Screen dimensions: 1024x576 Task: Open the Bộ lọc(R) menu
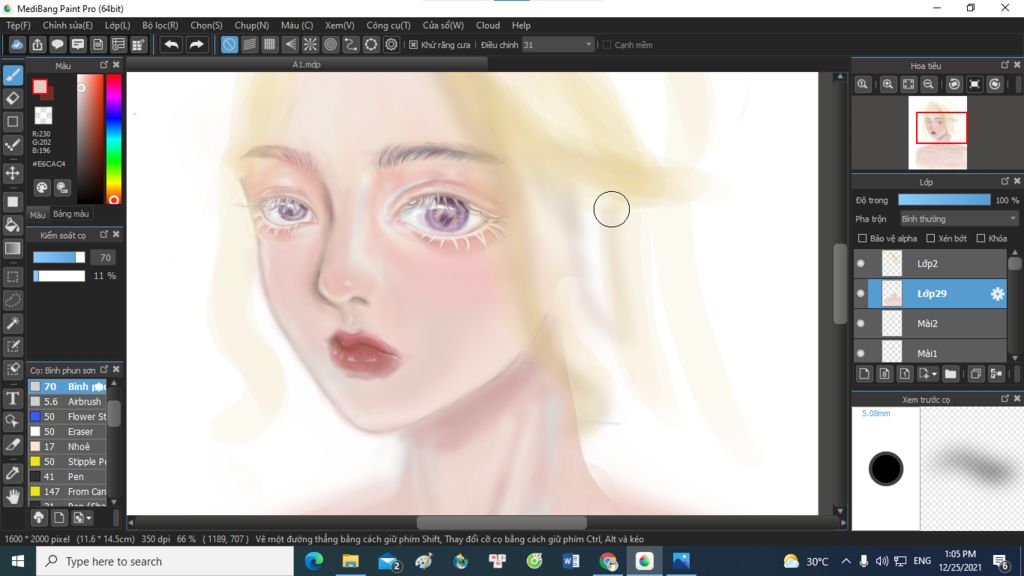[160, 25]
